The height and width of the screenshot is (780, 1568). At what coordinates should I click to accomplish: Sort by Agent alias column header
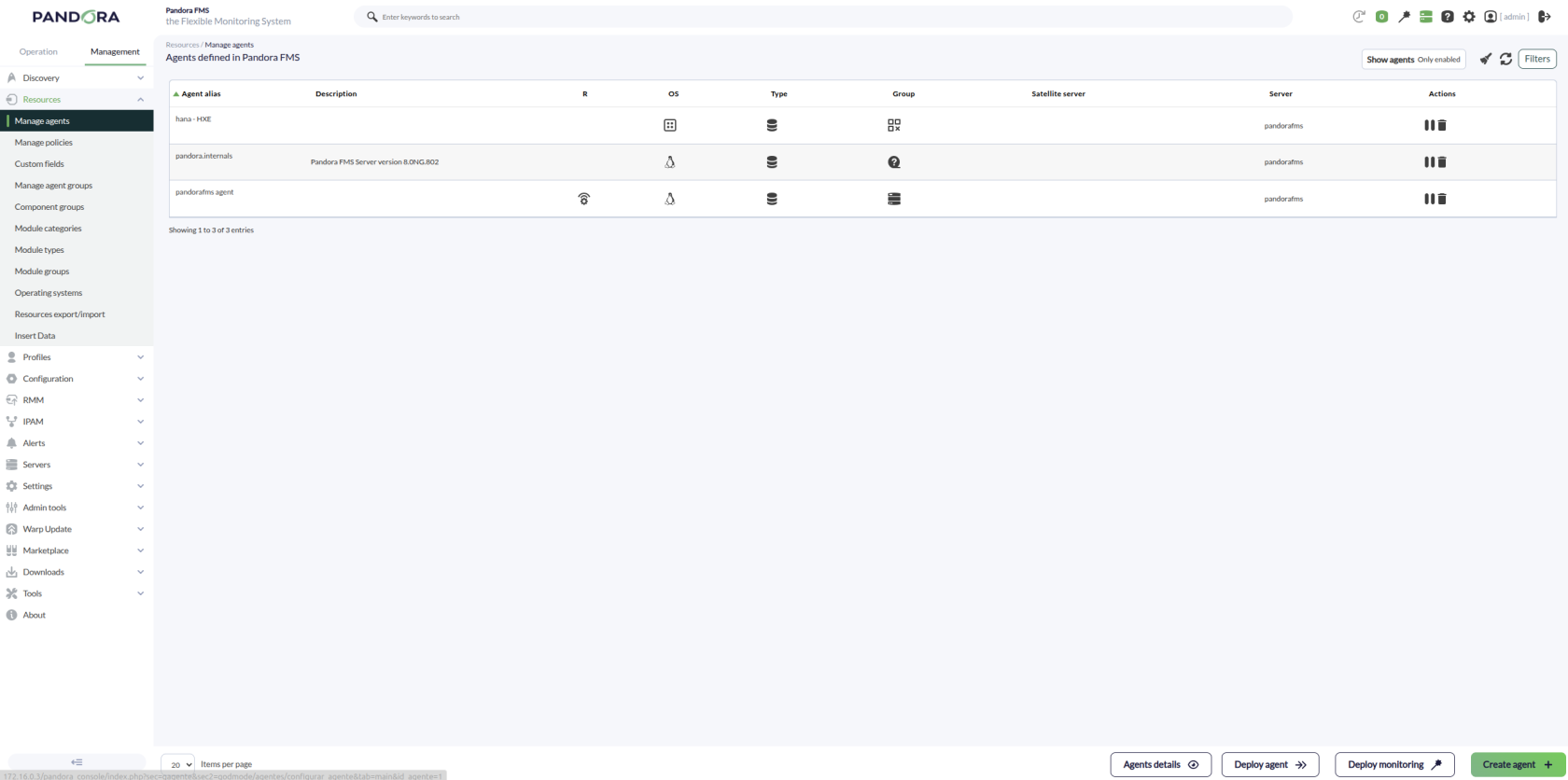click(x=201, y=94)
